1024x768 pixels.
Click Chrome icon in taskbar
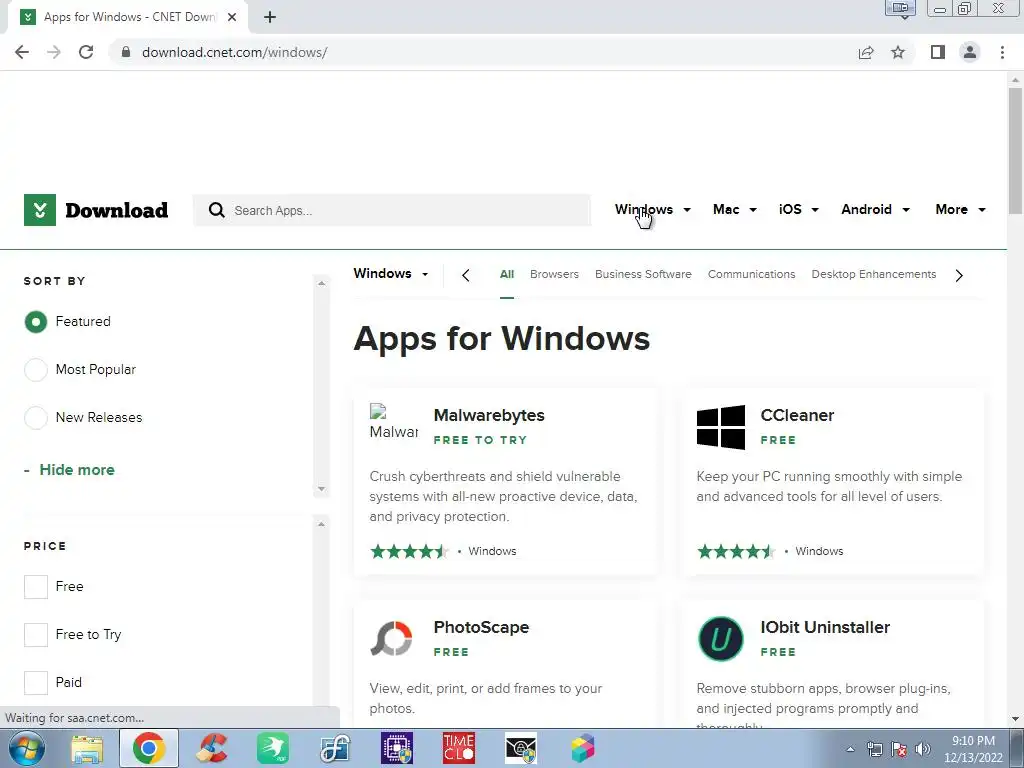(148, 748)
